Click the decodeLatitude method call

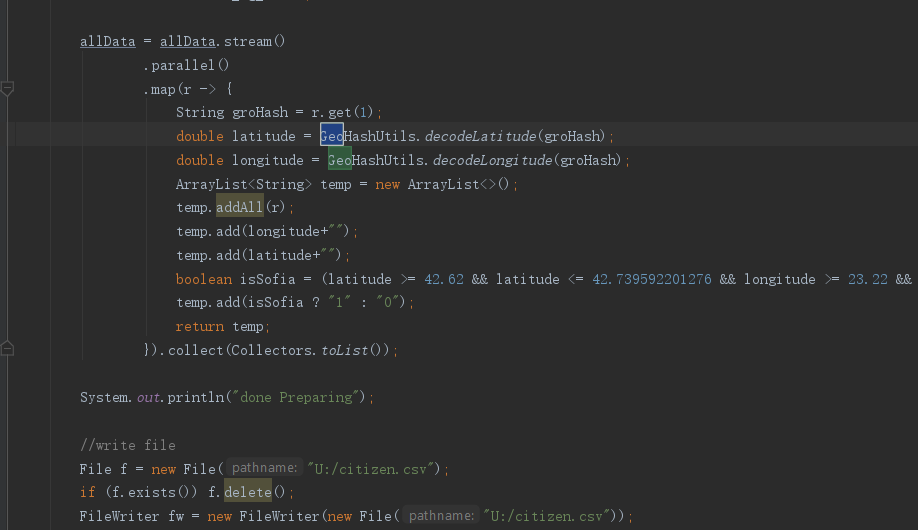pyautogui.click(x=480, y=136)
